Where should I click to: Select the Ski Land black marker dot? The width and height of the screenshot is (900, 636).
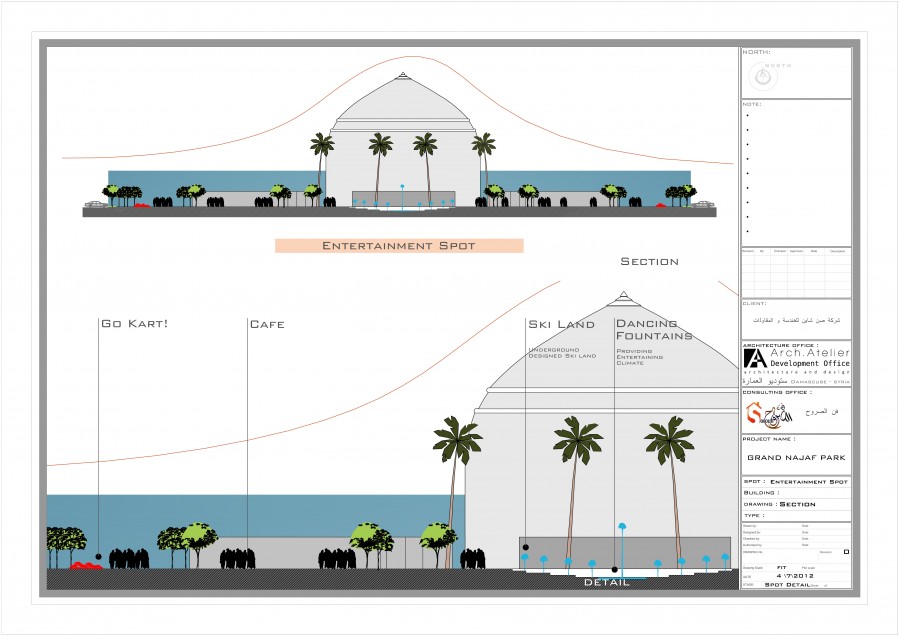click(x=526, y=547)
